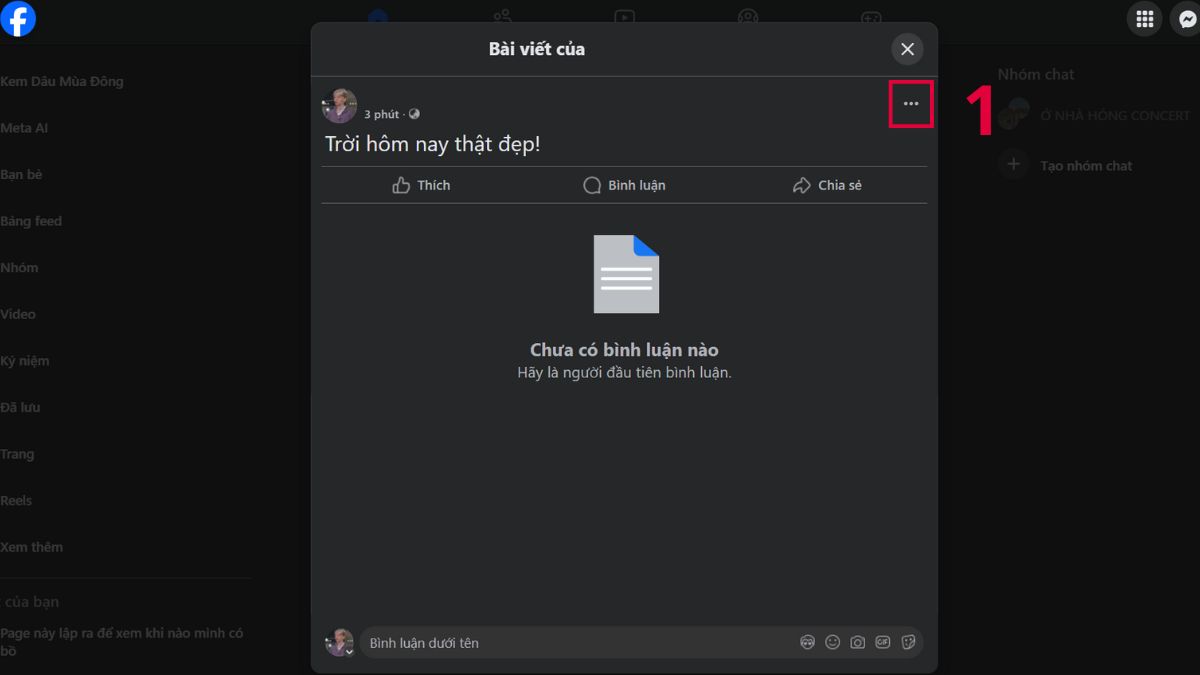Open Bạn bè in sidebar
The width and height of the screenshot is (1200, 675).
coord(21,174)
